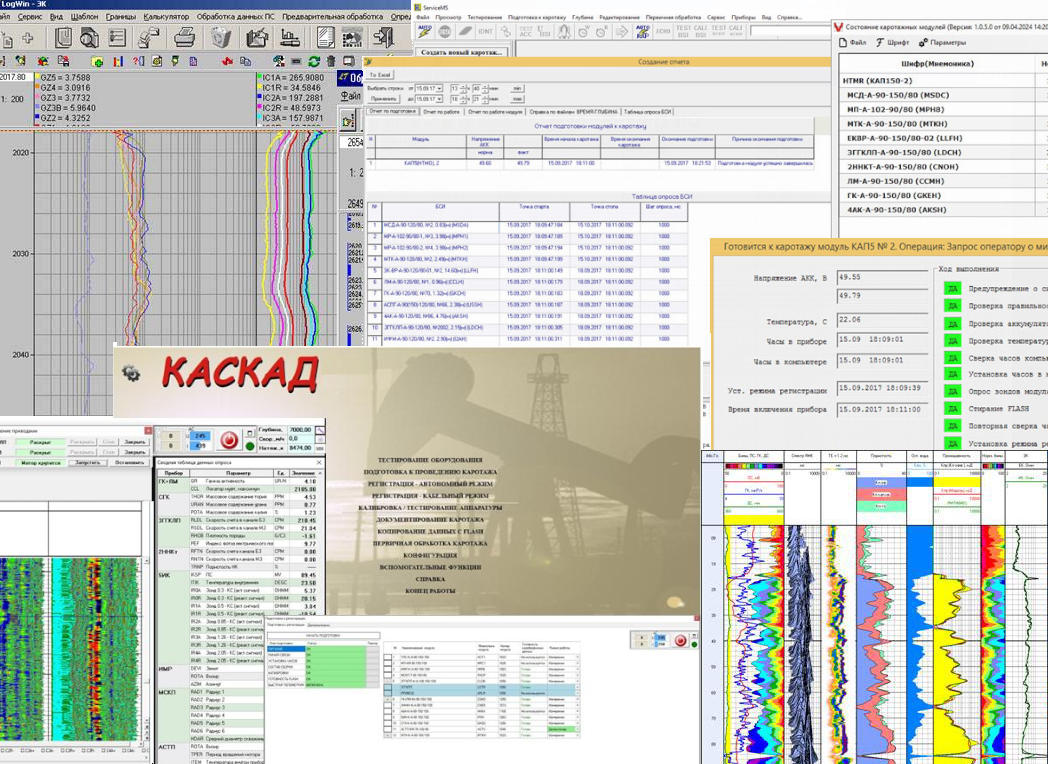The image size is (1048, 764).
Task: Click the exit door icon in LogWin toolbar
Action: coord(383,38)
